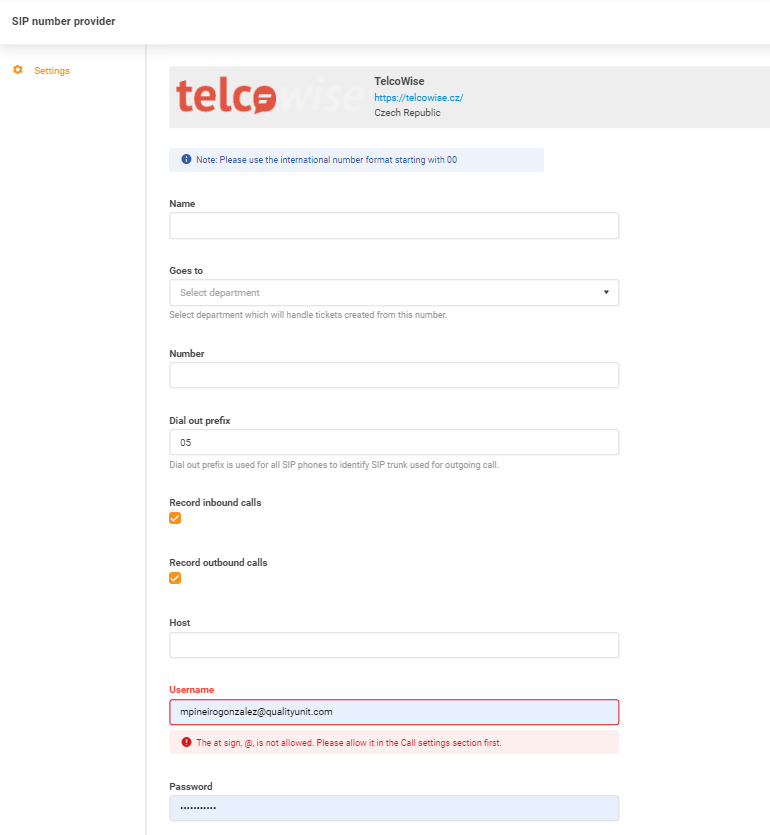Click the gear symbol beside the Settings label
This screenshot has height=835, width=770.
click(16, 70)
